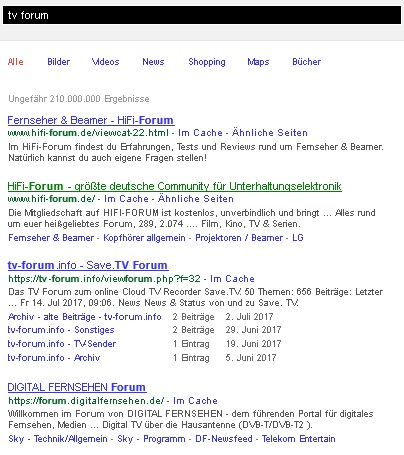
Task: Open Fernseher & Beamer - HiFi-Forum result
Action: pyautogui.click(x=91, y=120)
